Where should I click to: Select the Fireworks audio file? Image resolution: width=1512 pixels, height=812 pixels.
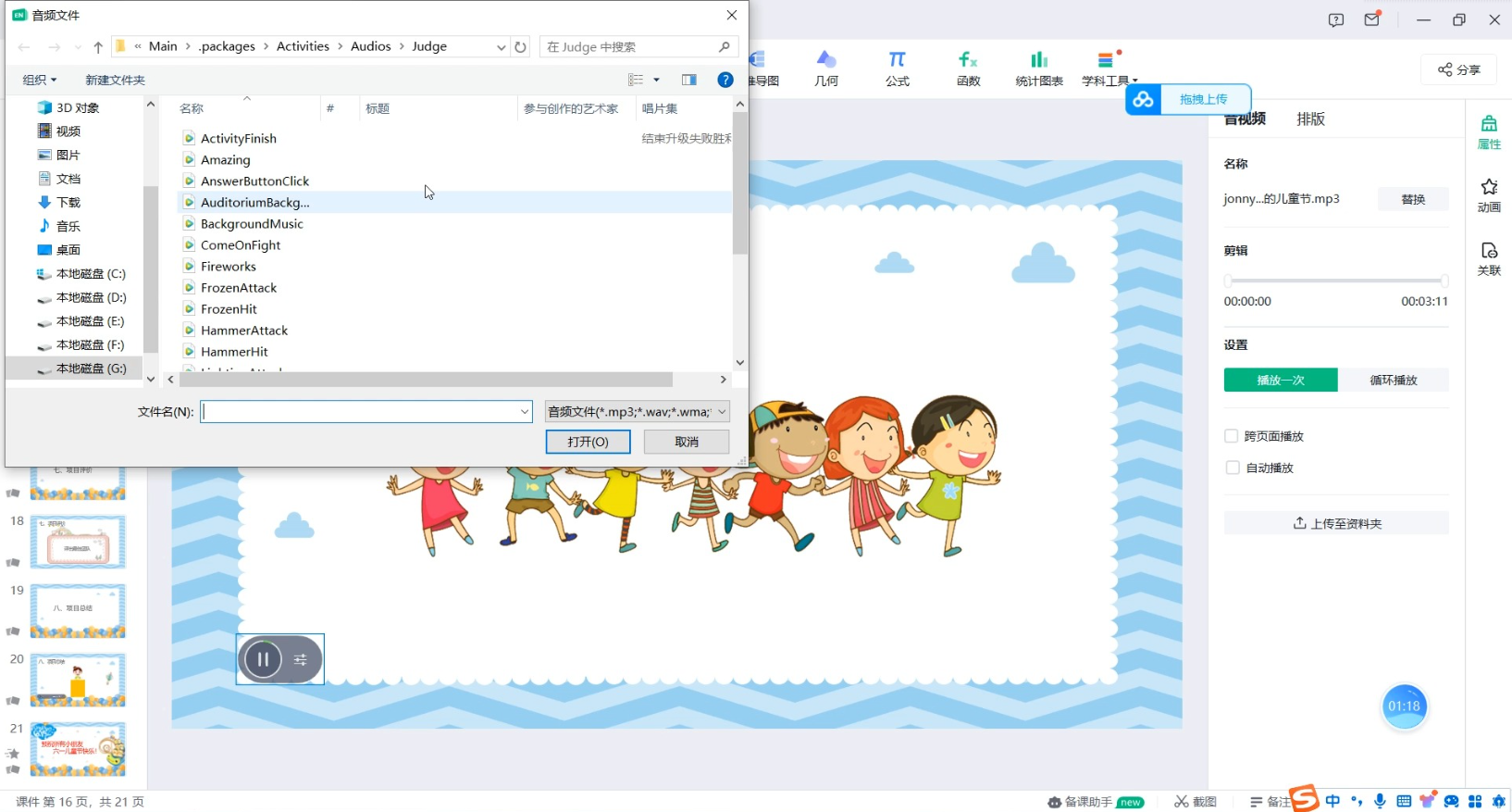pos(229,267)
